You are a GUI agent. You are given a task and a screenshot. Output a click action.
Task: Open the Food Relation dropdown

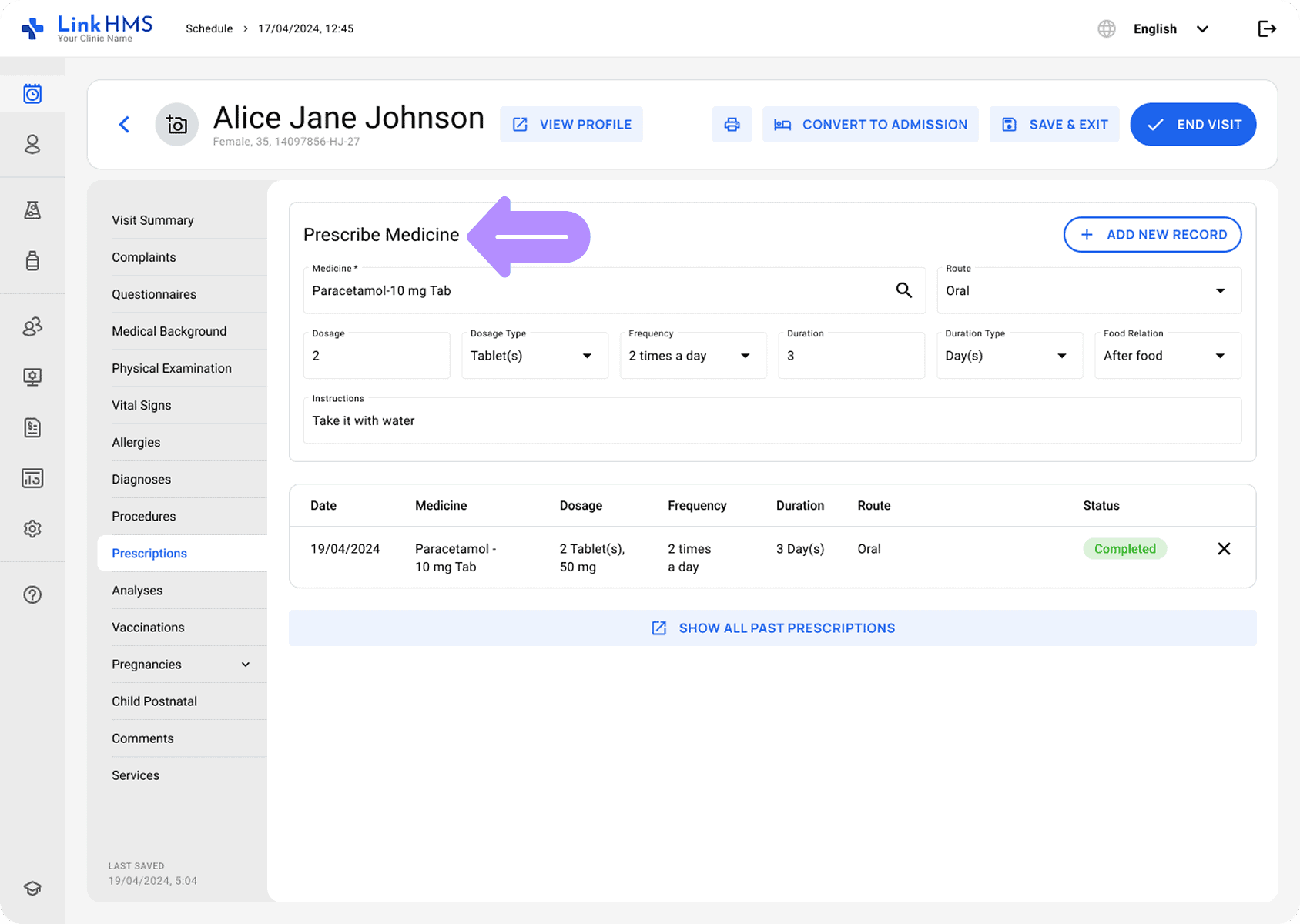(x=1167, y=356)
